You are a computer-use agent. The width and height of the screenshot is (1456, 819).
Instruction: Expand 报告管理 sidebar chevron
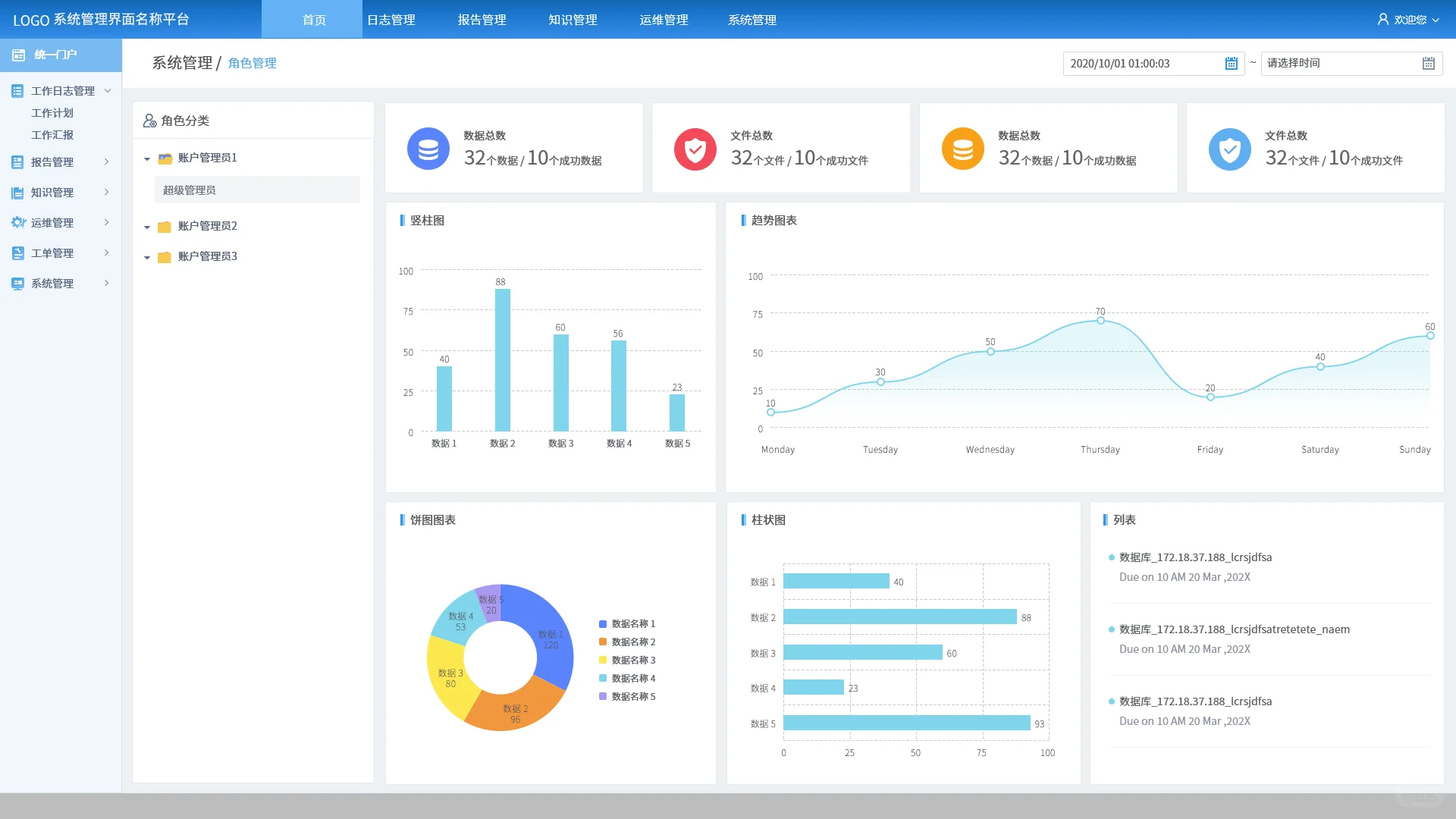coord(106,162)
